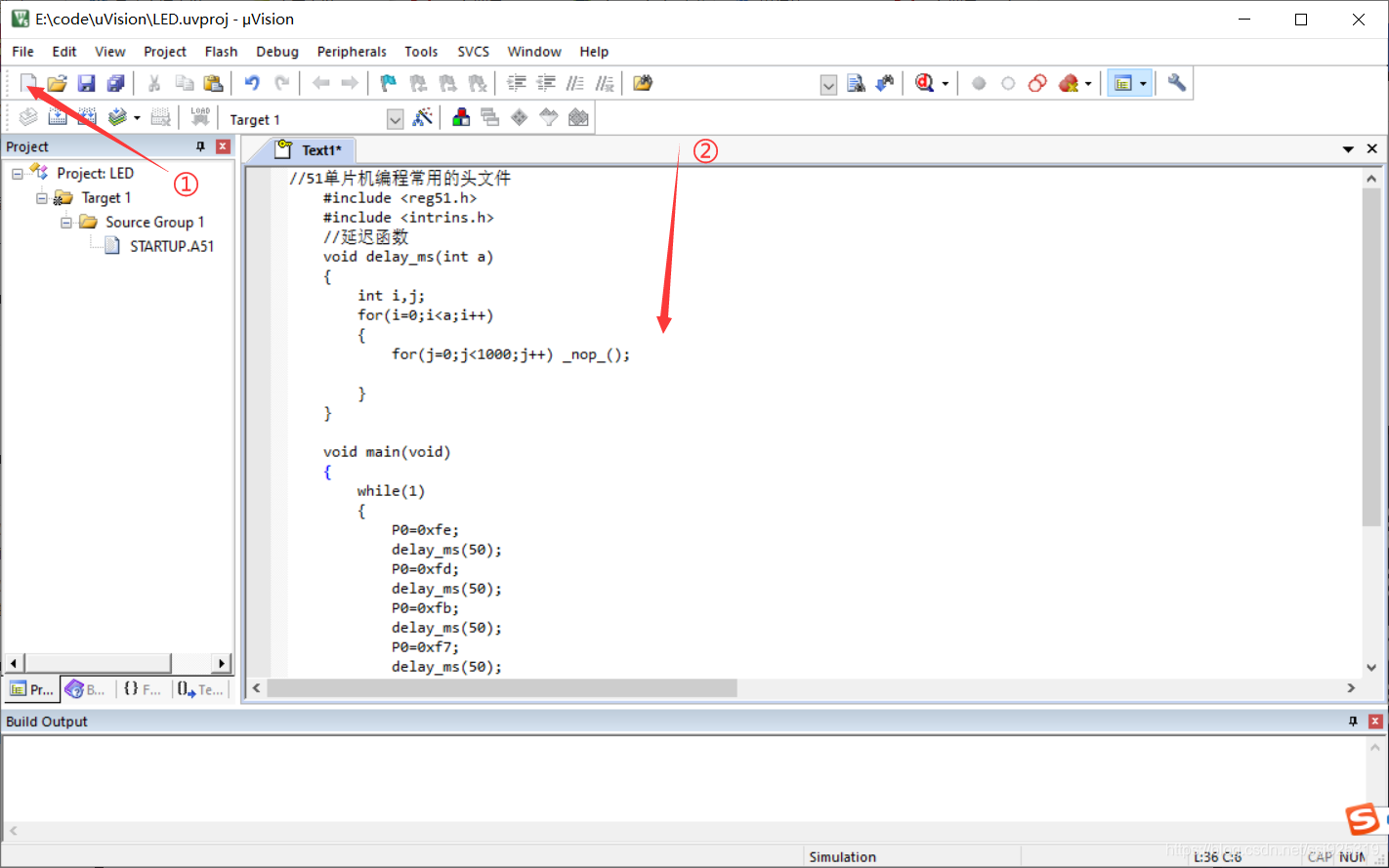
Task: Open the Peripherals menu
Action: coord(352,52)
